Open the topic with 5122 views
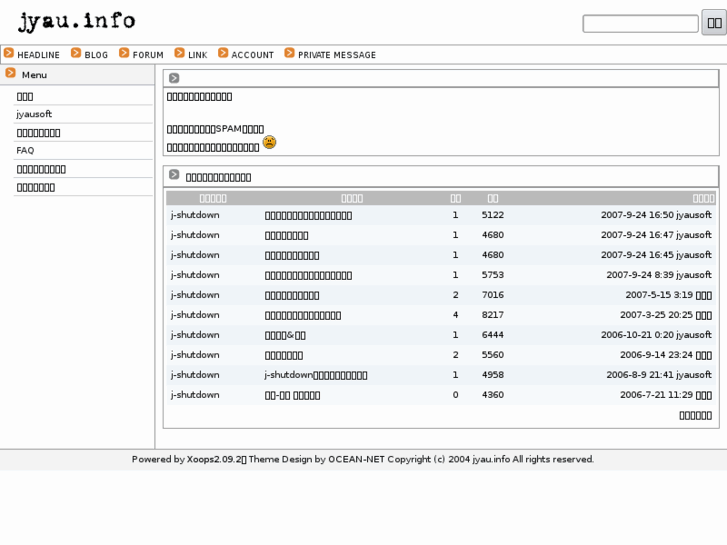This screenshot has height=545, width=727. [308, 215]
